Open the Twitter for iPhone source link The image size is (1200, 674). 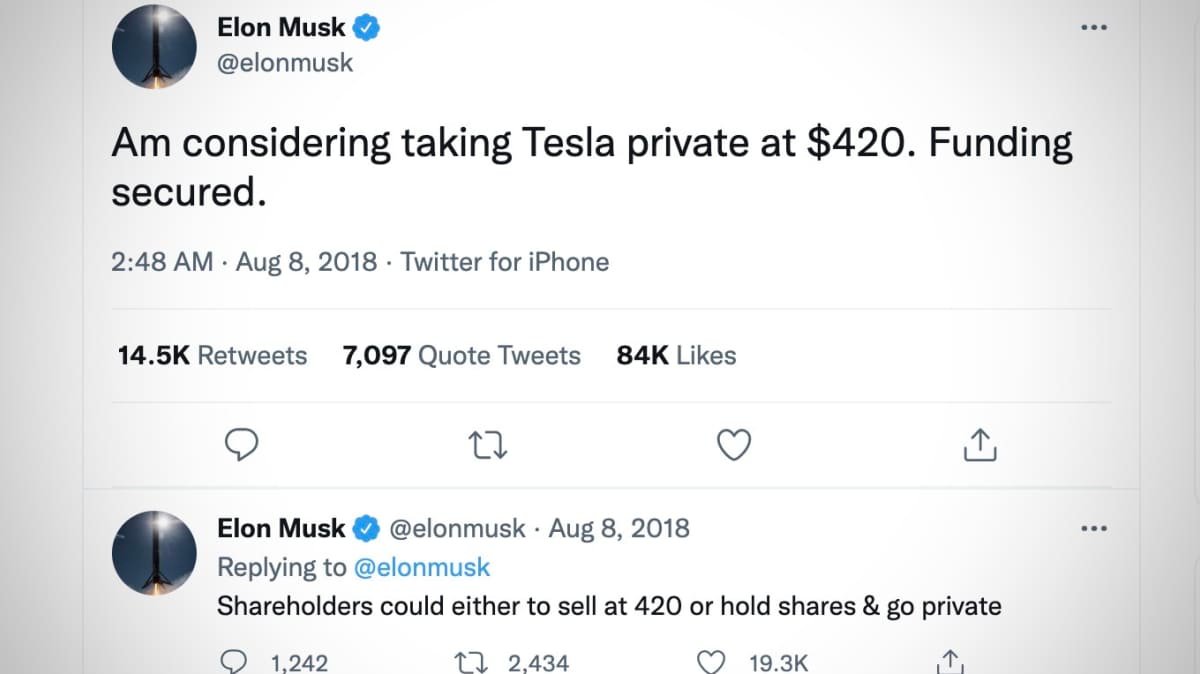coord(505,262)
